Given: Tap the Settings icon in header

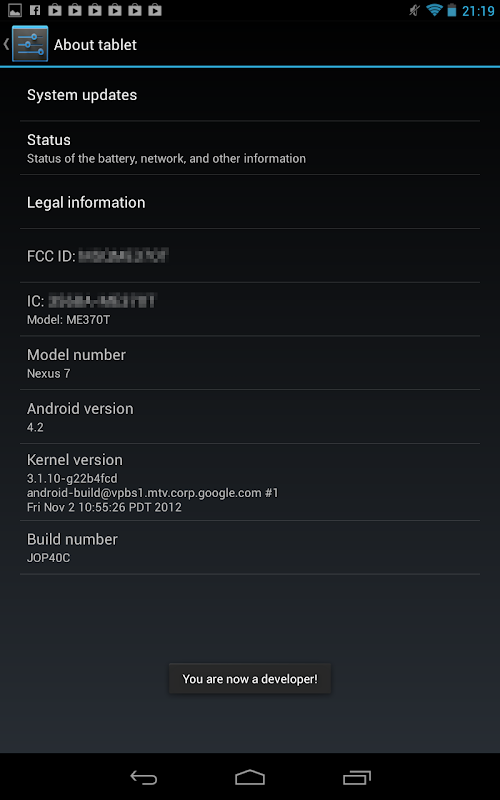Looking at the screenshot, I should click(x=30, y=44).
